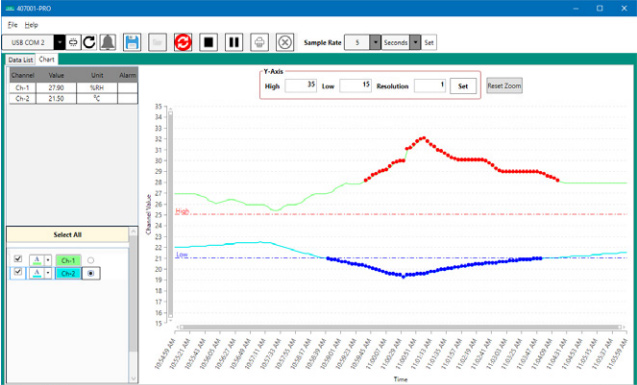Open the Ch-2 color dropdown arrow
This screenshot has width=637, height=385.
pyautogui.click(x=48, y=273)
